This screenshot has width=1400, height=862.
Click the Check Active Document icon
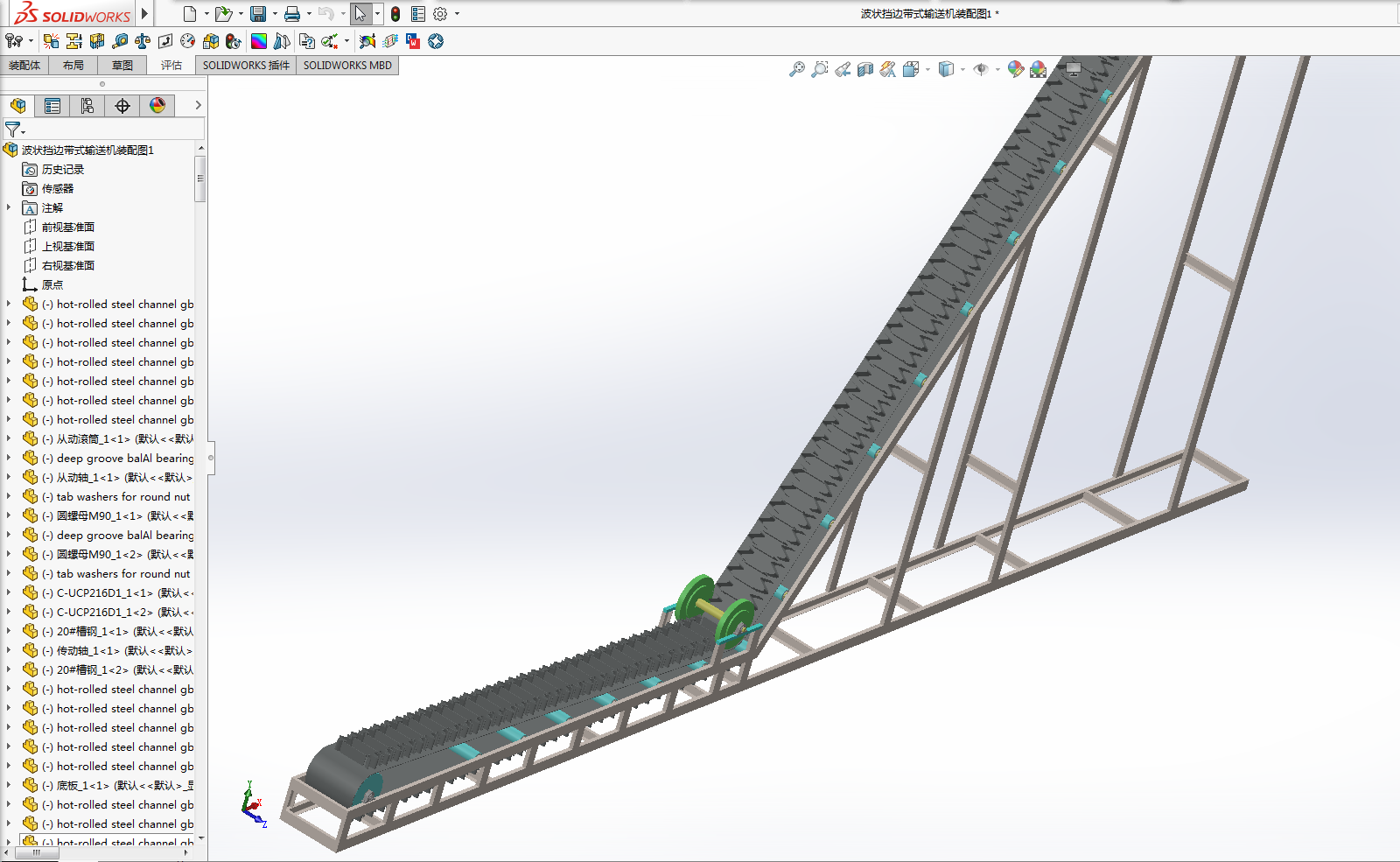click(x=330, y=41)
